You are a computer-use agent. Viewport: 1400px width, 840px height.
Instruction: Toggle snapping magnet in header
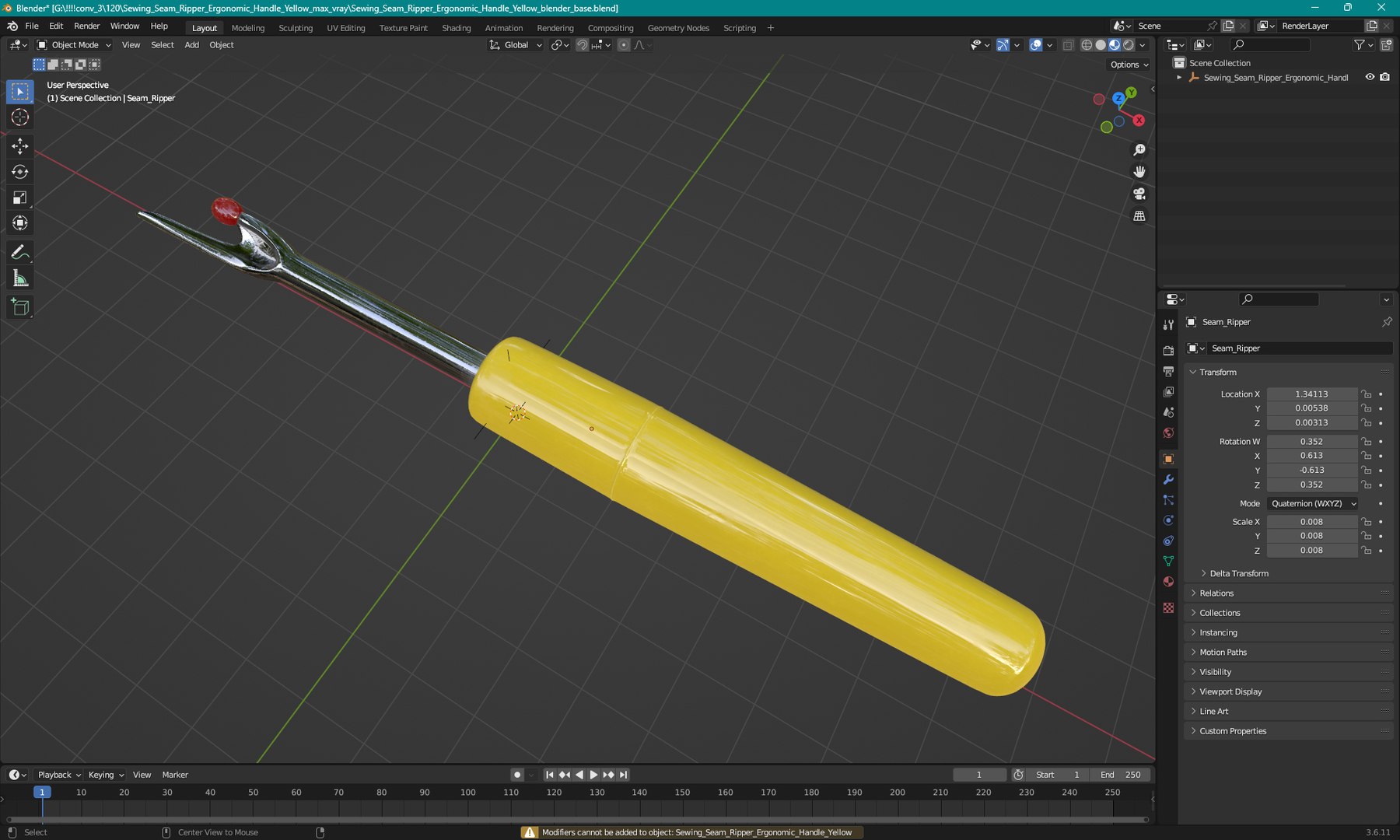[x=582, y=45]
